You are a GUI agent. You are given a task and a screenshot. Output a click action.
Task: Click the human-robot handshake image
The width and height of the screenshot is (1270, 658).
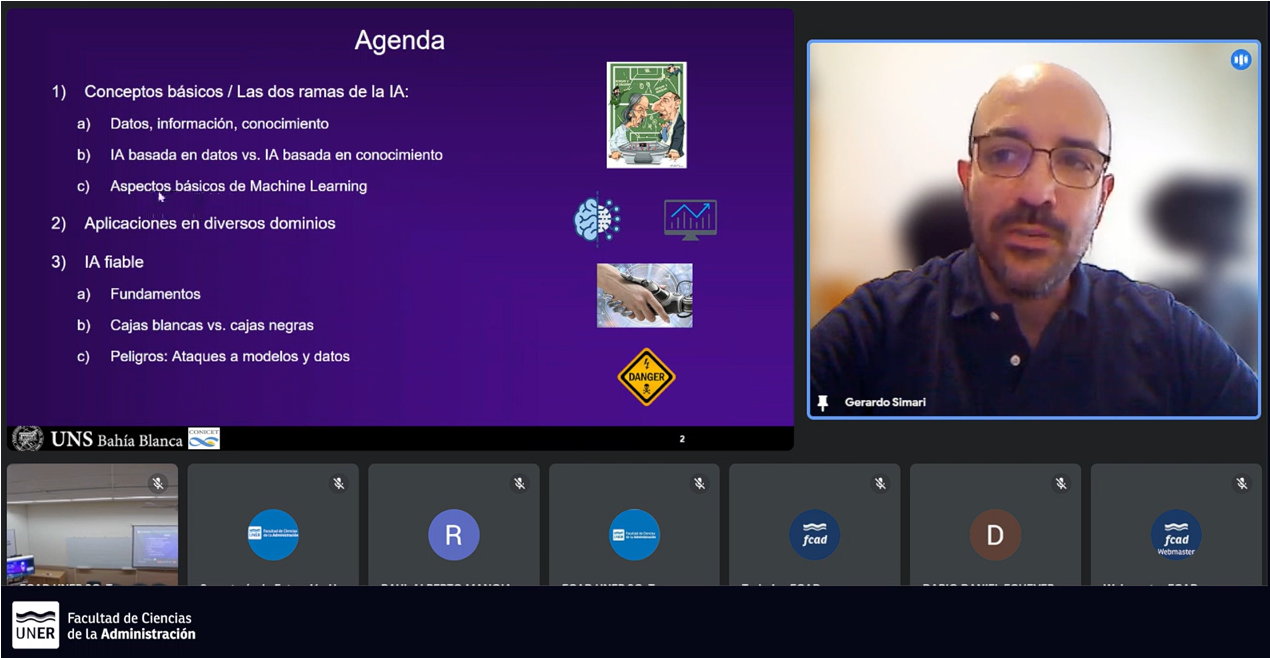pos(645,295)
